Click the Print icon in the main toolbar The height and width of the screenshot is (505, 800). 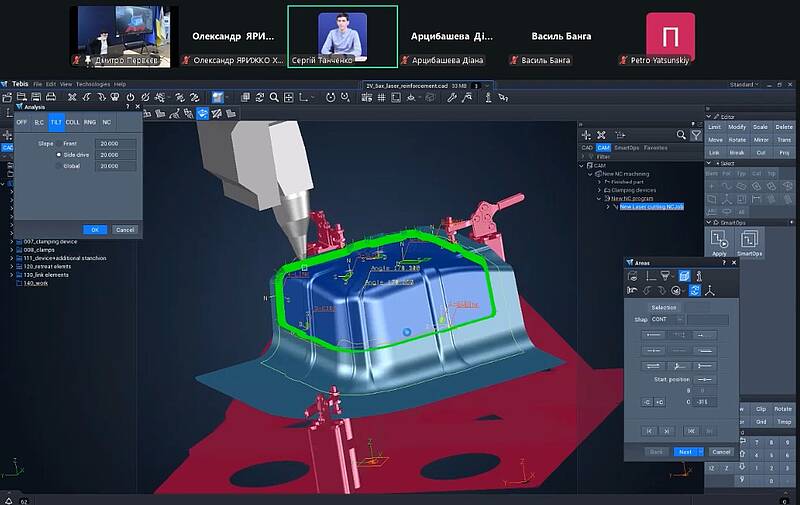53,98
